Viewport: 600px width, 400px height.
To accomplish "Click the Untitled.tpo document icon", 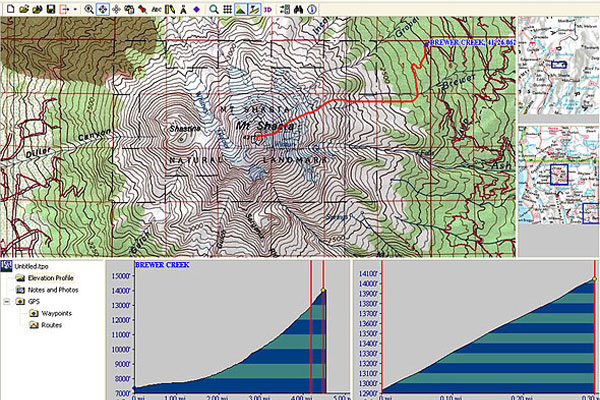I will pyautogui.click(x=6, y=266).
